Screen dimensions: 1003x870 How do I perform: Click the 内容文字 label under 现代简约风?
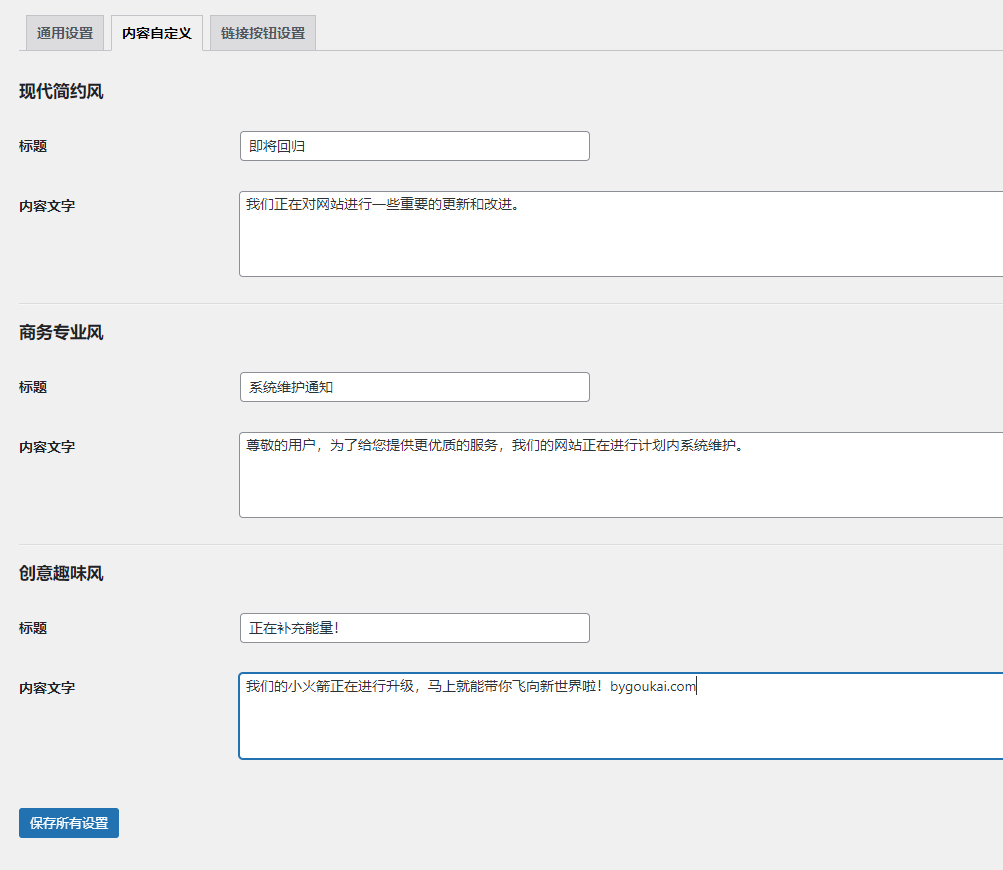coord(47,207)
